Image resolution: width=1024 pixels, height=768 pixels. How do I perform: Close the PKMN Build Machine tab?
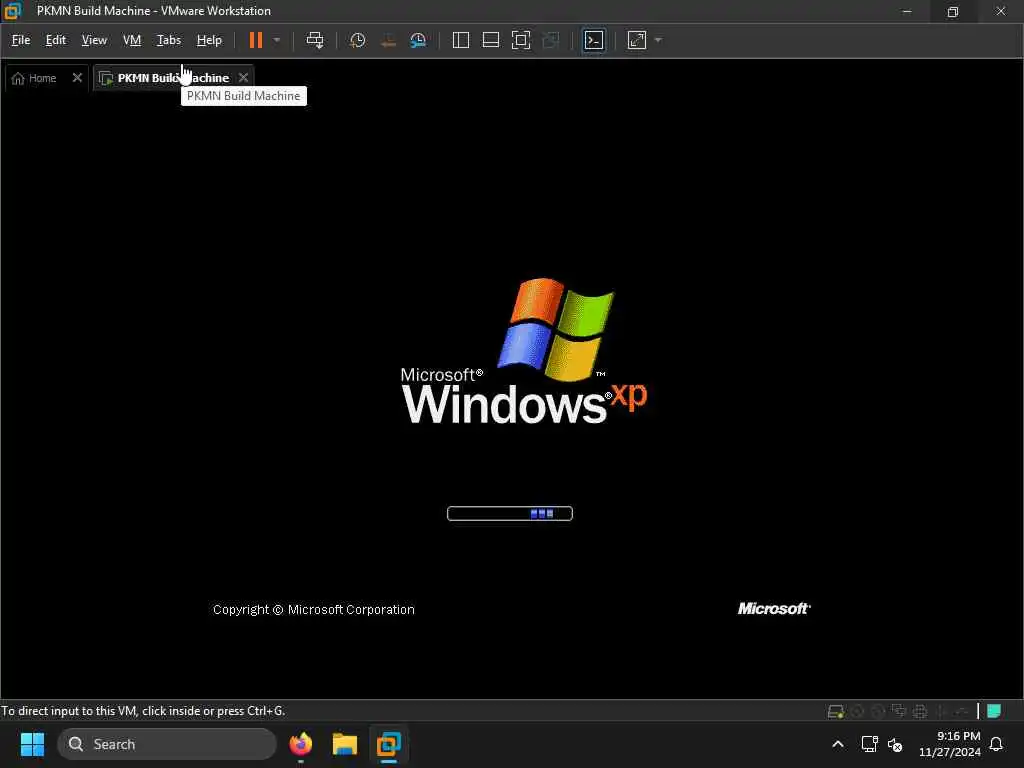coord(244,78)
